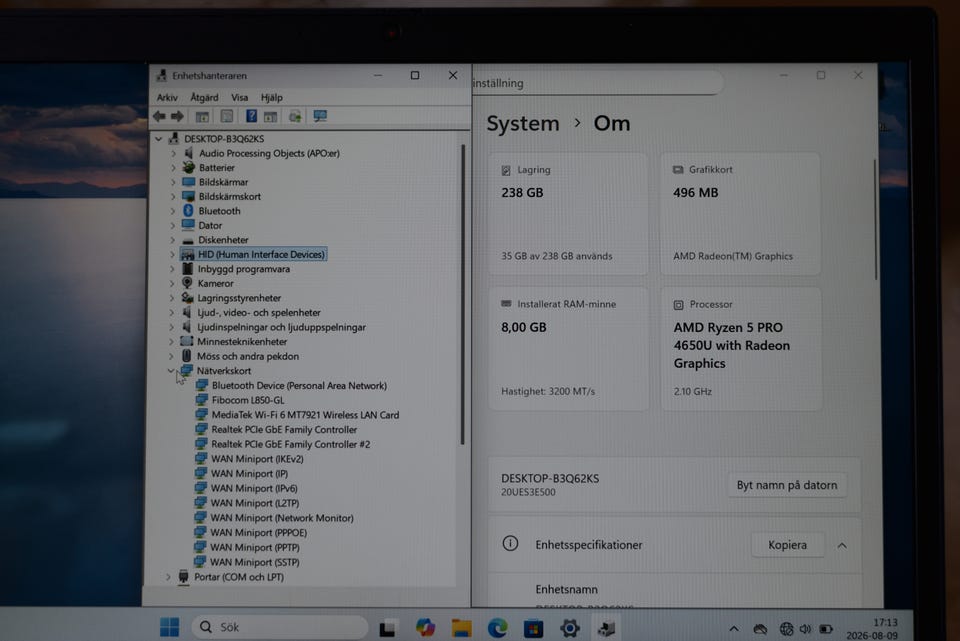Select MediaTek Wi-Fi 6 MT7921 Wireless LAN Card
960x641 pixels.
tap(305, 415)
